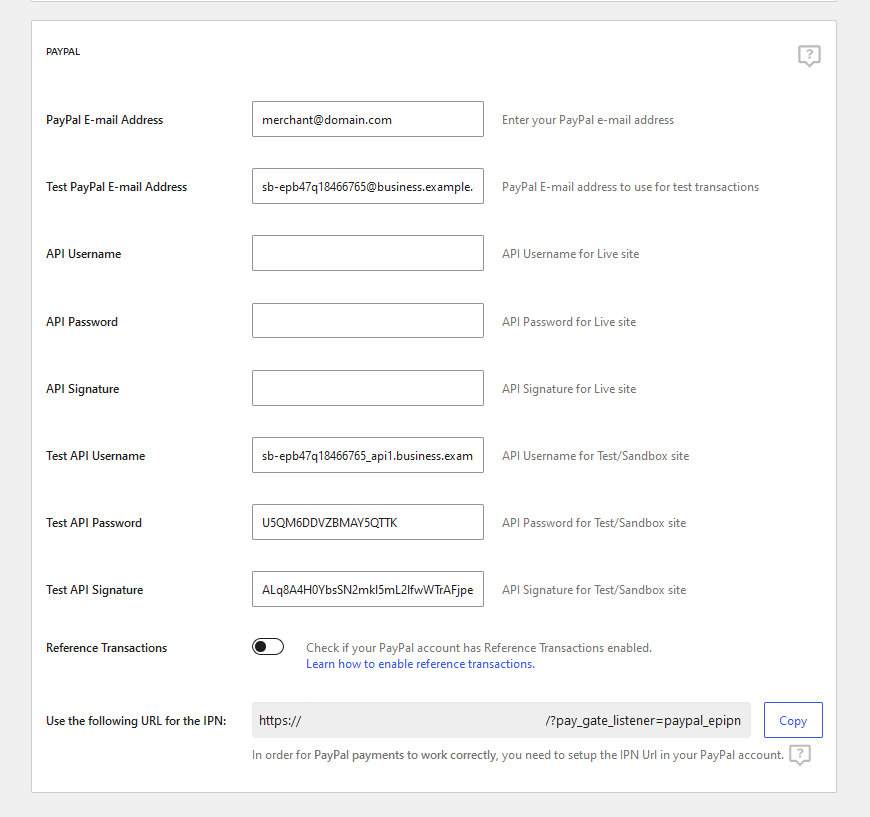Screen dimensions: 870x817
Task: Click the 'Check if your PayPal account' description
Action: [x=479, y=648]
